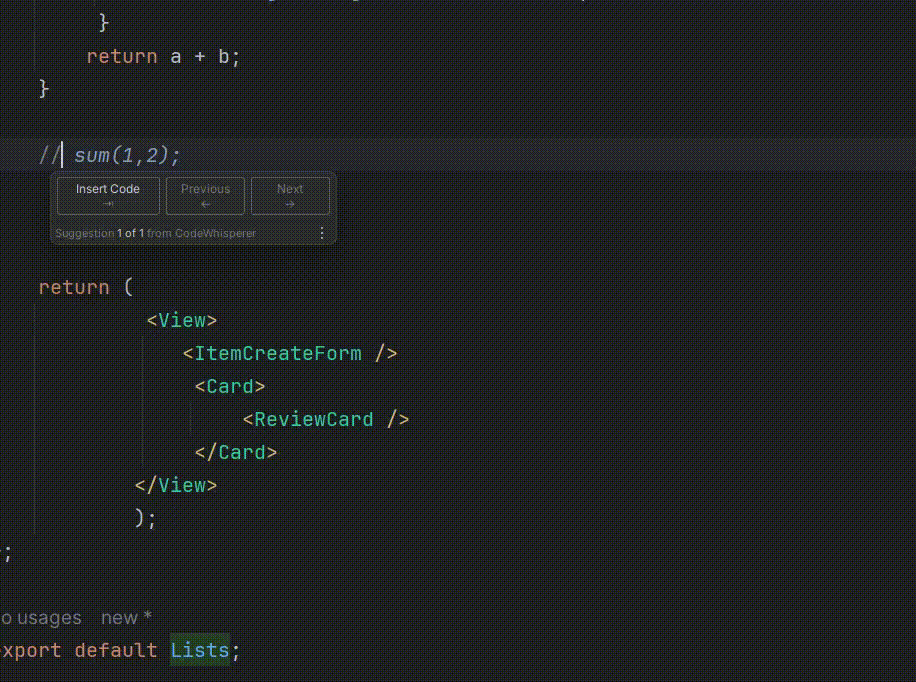This screenshot has width=916, height=682.
Task: Click the <ItemCreateForm /> tag
Action: coord(290,354)
